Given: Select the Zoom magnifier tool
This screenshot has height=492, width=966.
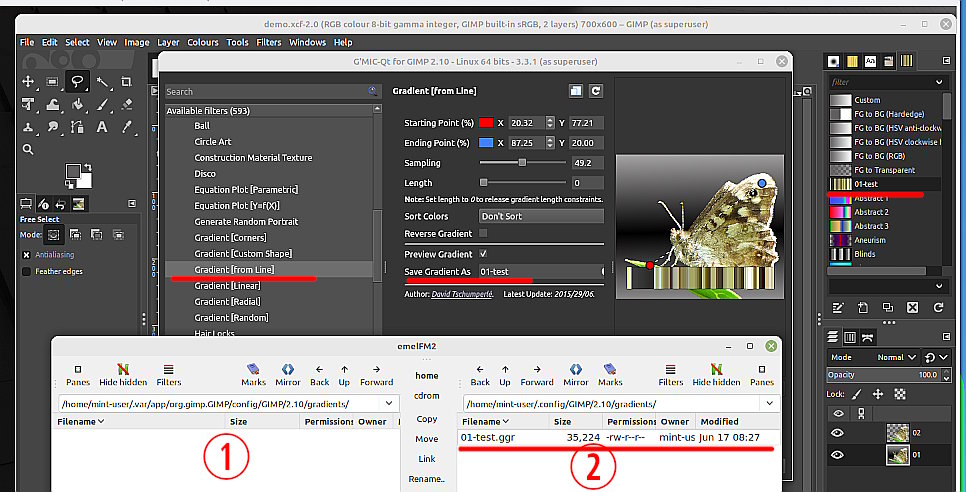Looking at the screenshot, I should (28, 149).
